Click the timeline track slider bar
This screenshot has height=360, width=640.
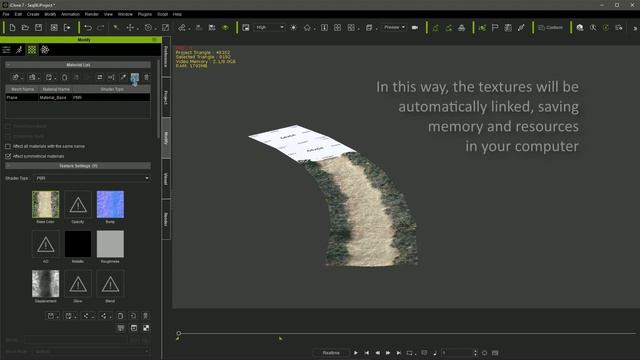(x=406, y=333)
